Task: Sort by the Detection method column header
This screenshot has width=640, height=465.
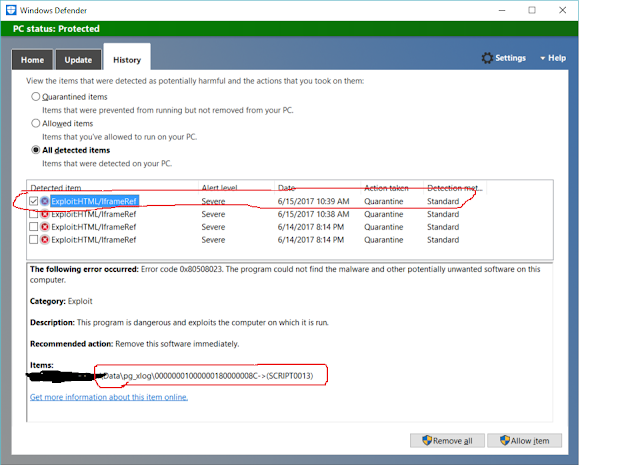Action: click(x=455, y=187)
